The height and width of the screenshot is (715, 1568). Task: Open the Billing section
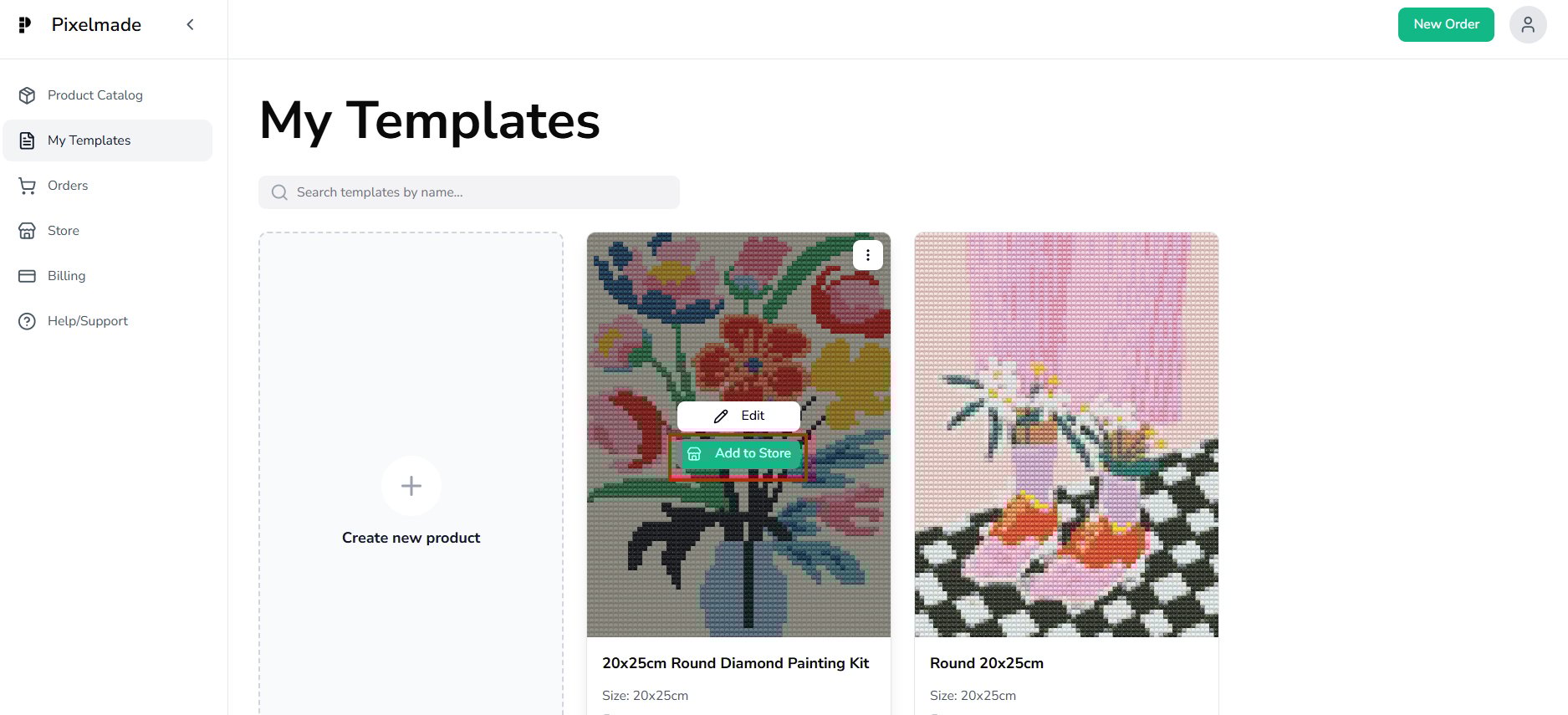pyautogui.click(x=67, y=276)
